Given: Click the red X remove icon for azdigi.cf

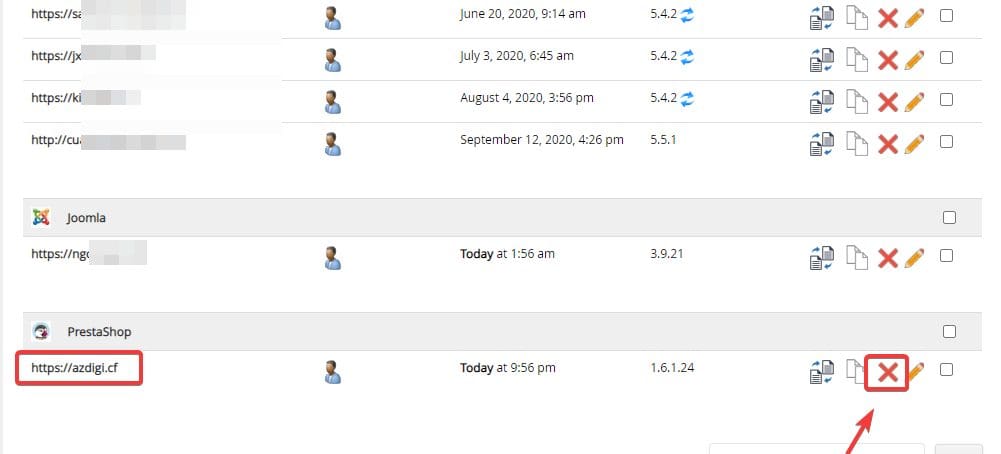Looking at the screenshot, I should pyautogui.click(x=887, y=373).
